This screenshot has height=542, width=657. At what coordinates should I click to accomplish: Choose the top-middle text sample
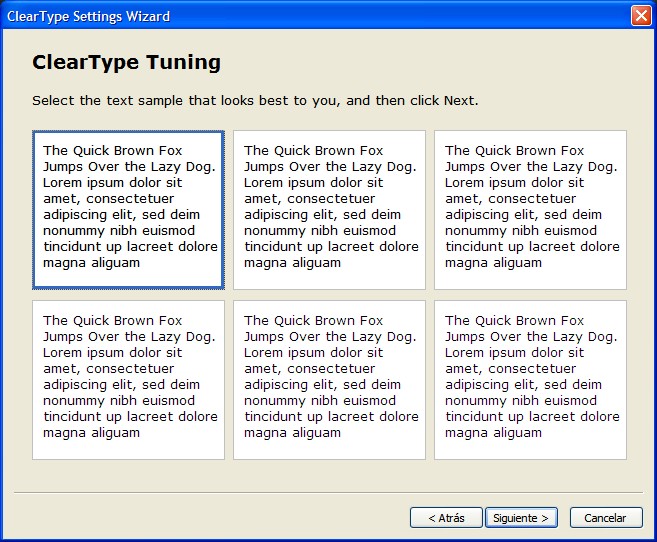pos(329,210)
